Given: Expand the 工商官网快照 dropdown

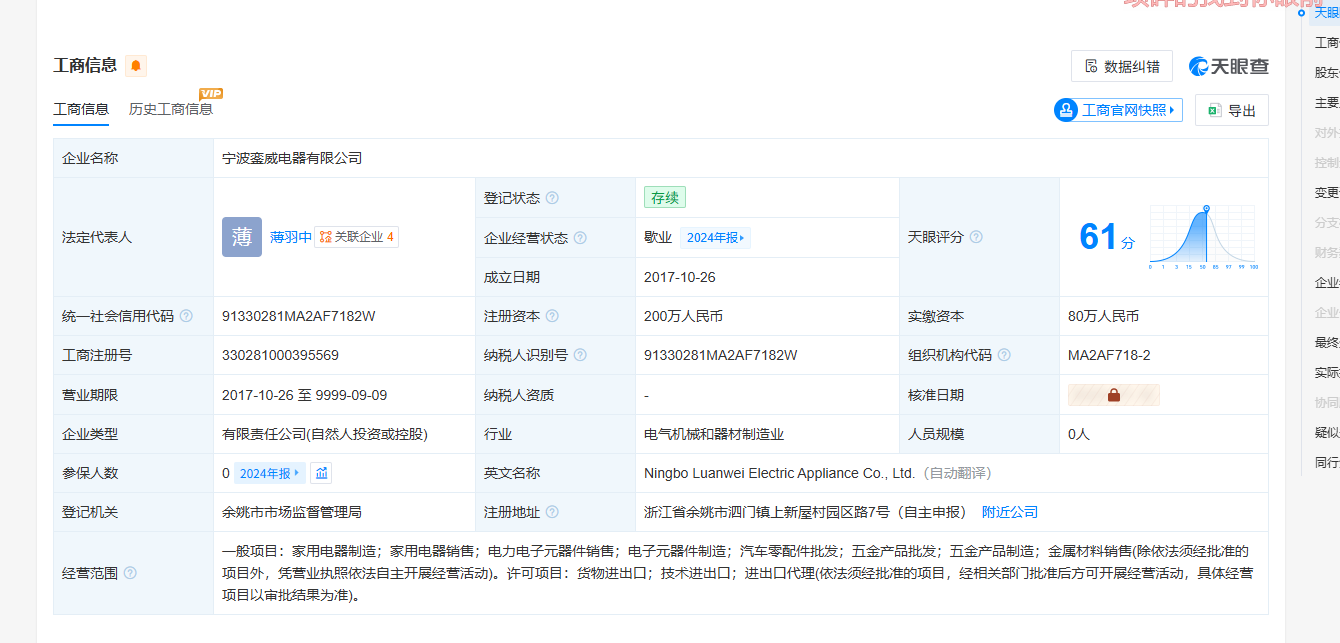Looking at the screenshot, I should point(1118,110).
